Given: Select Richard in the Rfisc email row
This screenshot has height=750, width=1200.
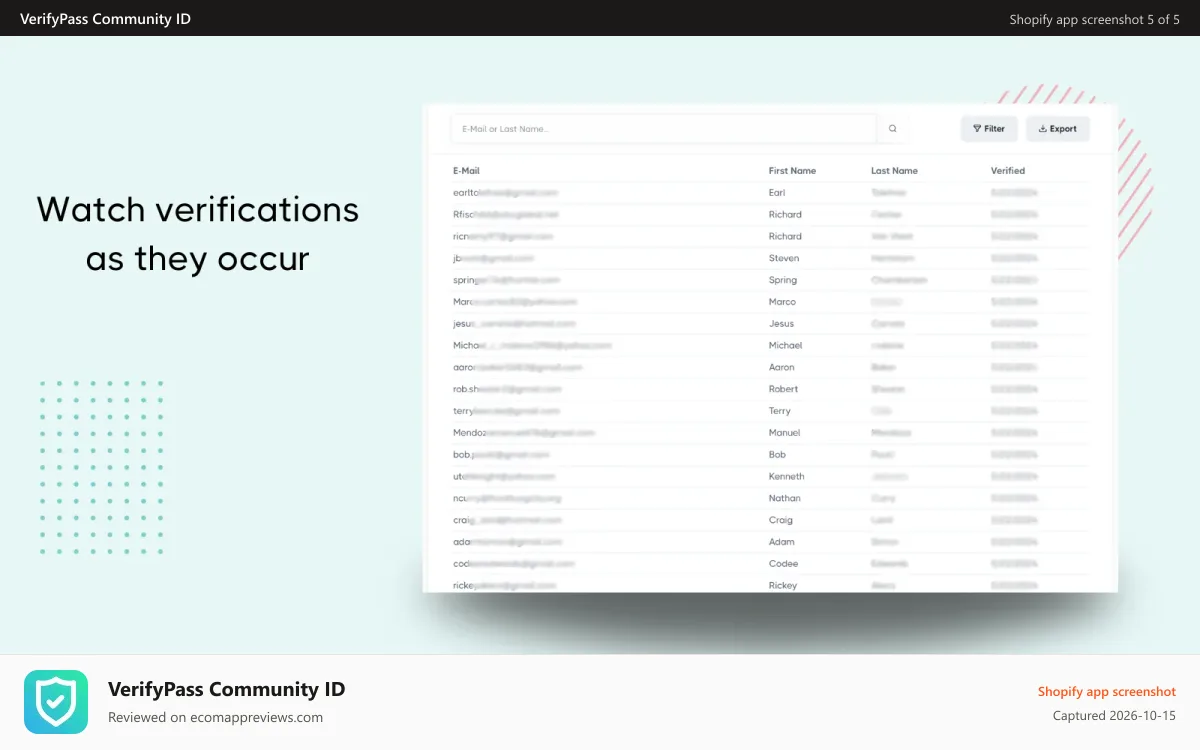Looking at the screenshot, I should tap(785, 215).
